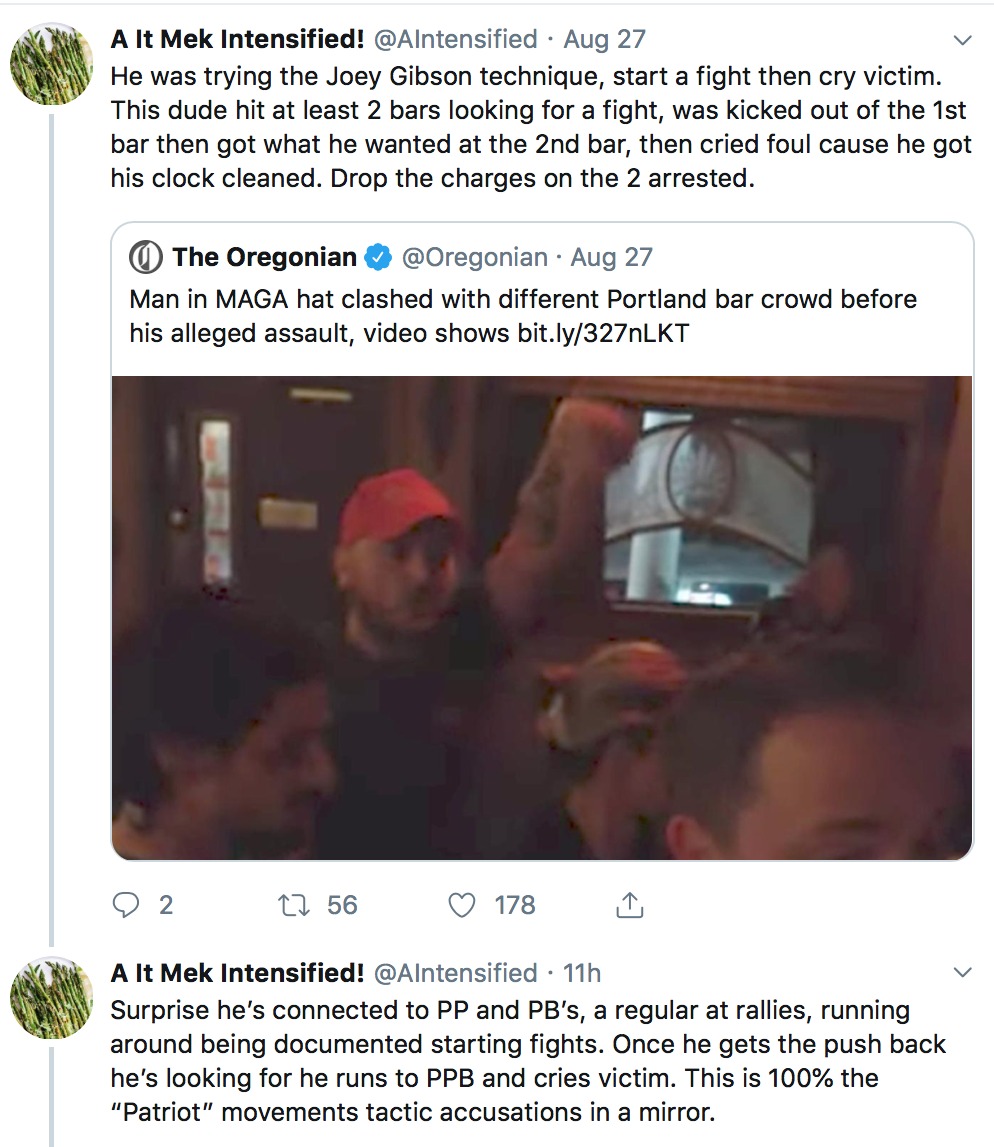The width and height of the screenshot is (994, 1147).
Task: Click the verified badge next to The Oregonian
Action: 378,257
